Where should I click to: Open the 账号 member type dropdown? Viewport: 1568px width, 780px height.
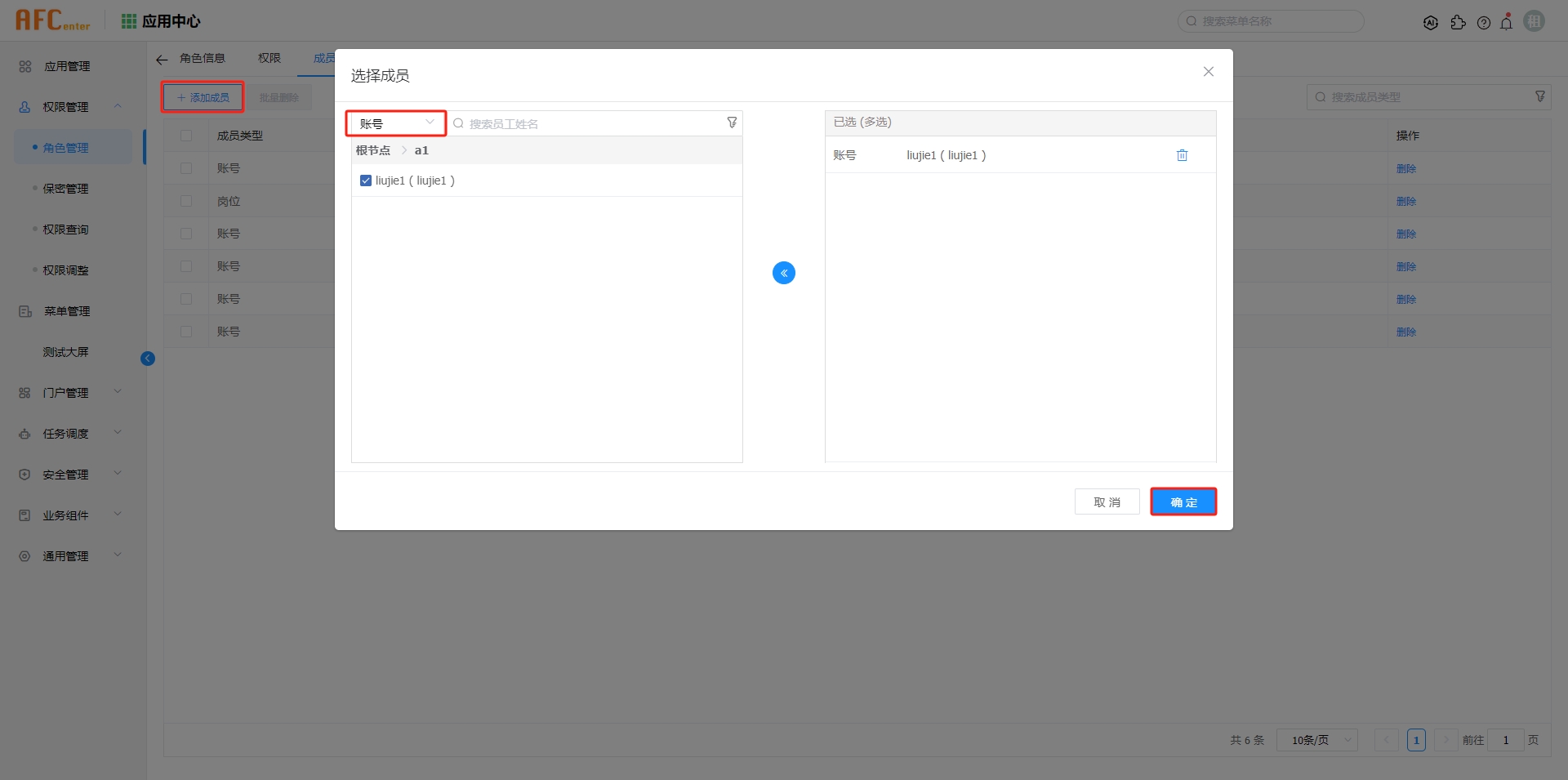pos(395,123)
